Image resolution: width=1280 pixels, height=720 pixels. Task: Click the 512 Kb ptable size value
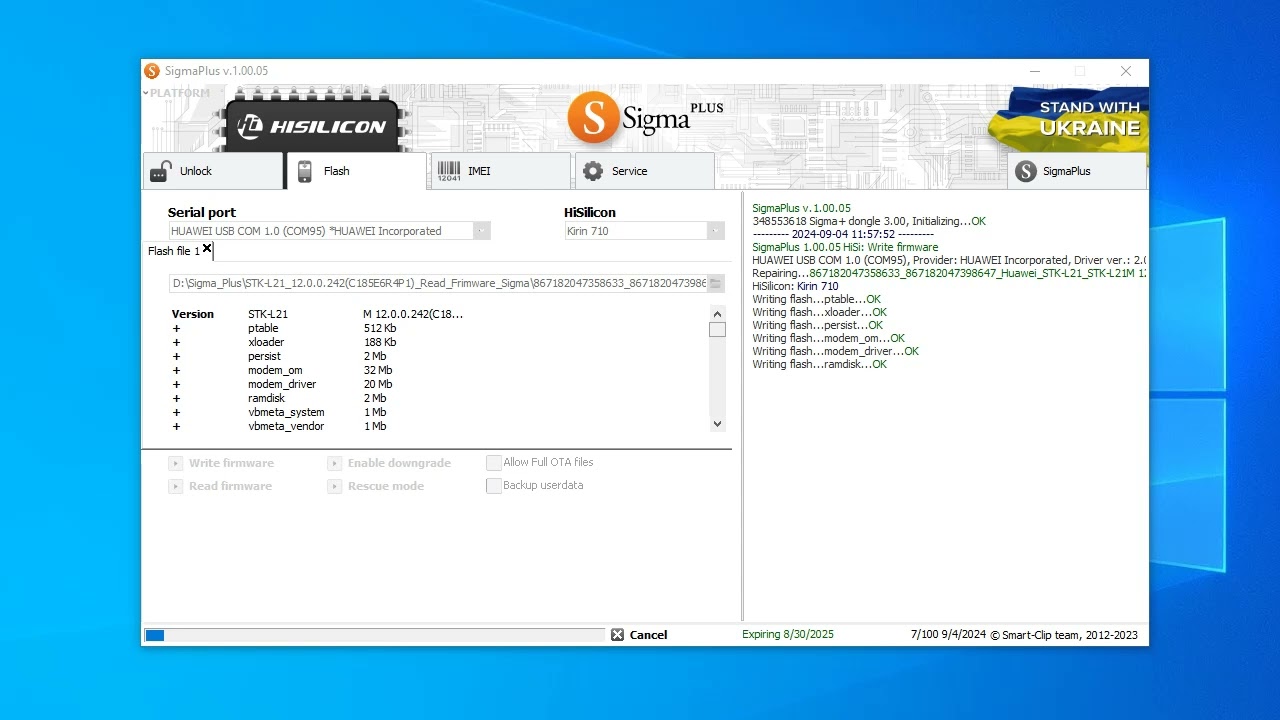(380, 328)
